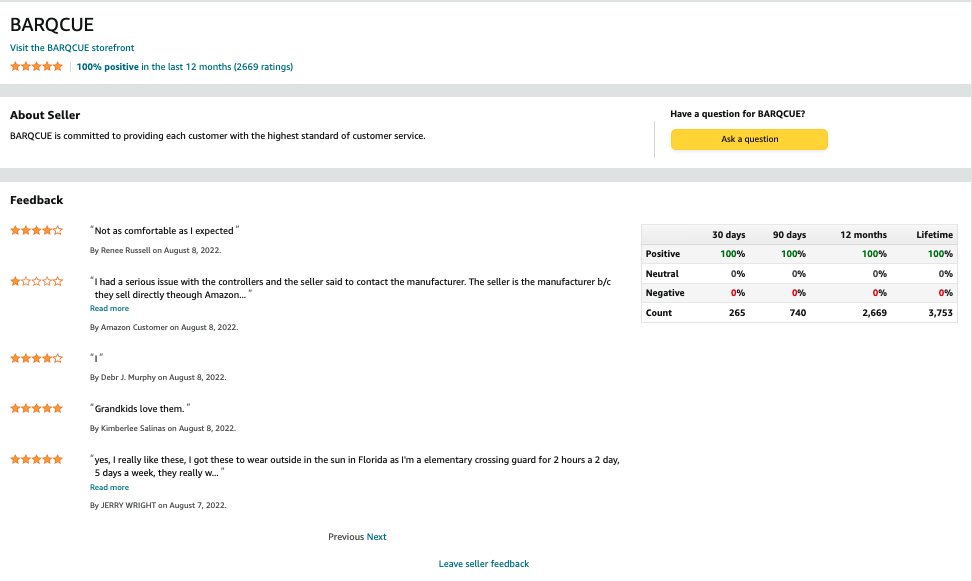The height and width of the screenshot is (581, 972).
Task: Click one-star rating on controllers issue review
Action: tap(37, 281)
